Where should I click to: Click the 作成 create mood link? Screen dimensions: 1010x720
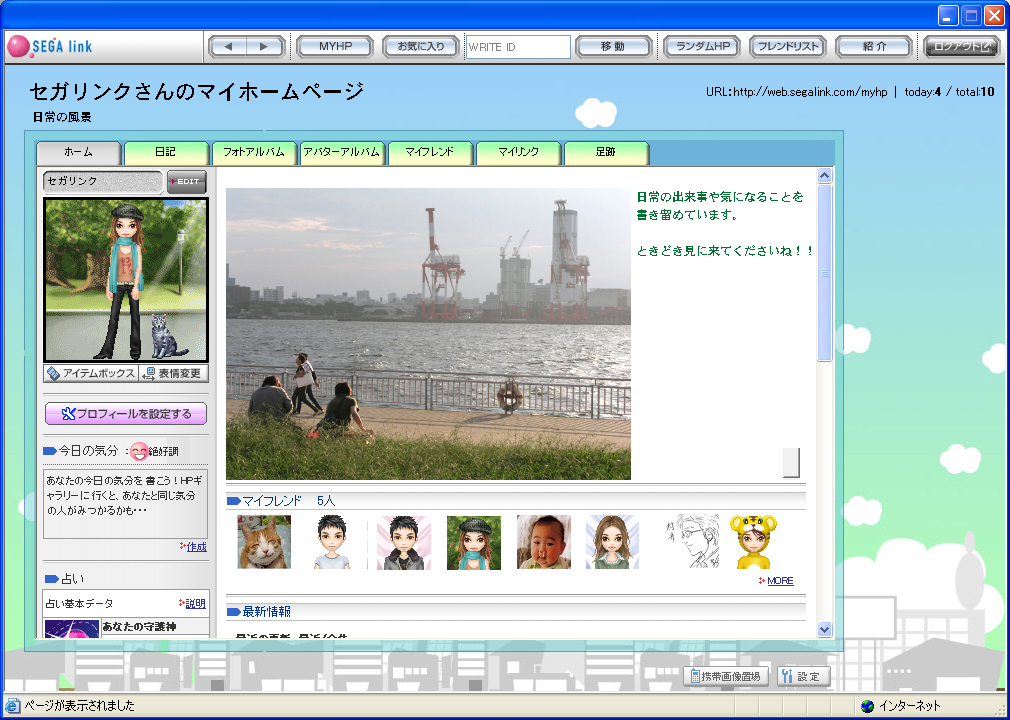195,547
